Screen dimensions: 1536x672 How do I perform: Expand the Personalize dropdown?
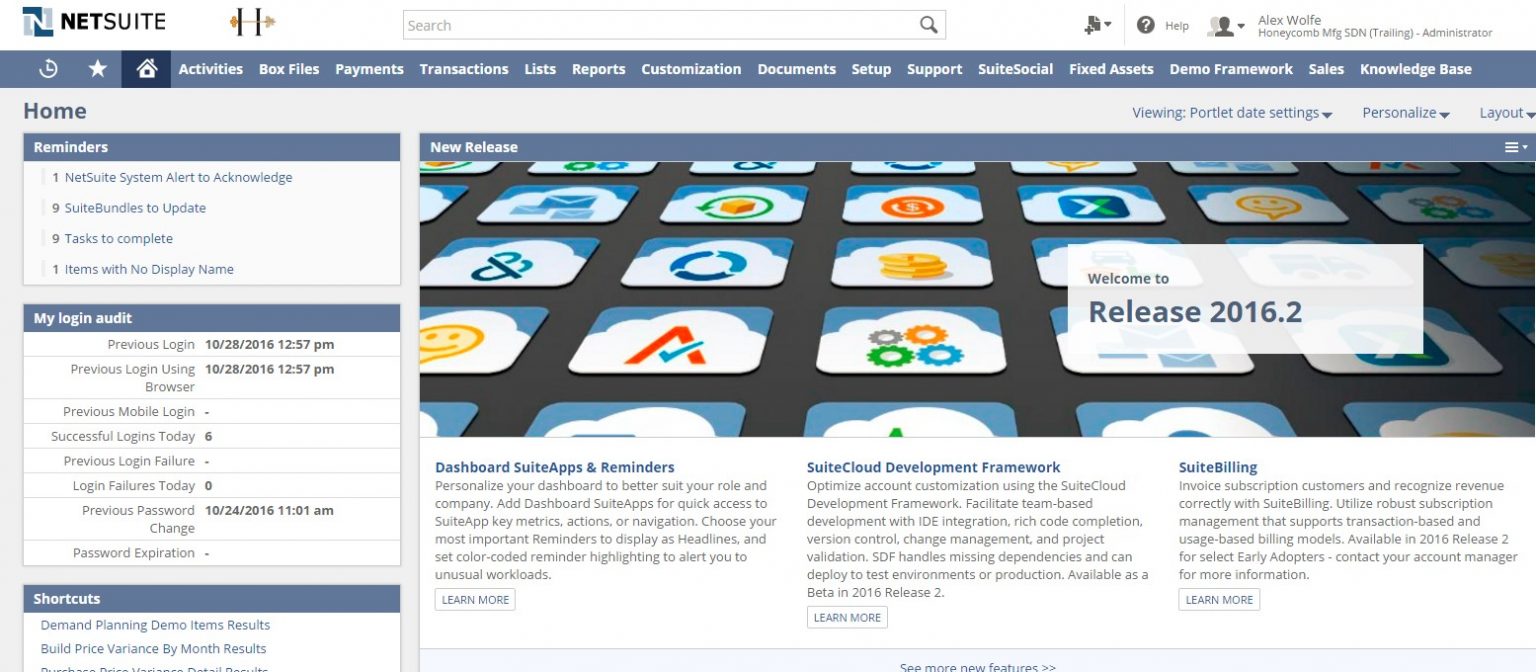(1405, 113)
